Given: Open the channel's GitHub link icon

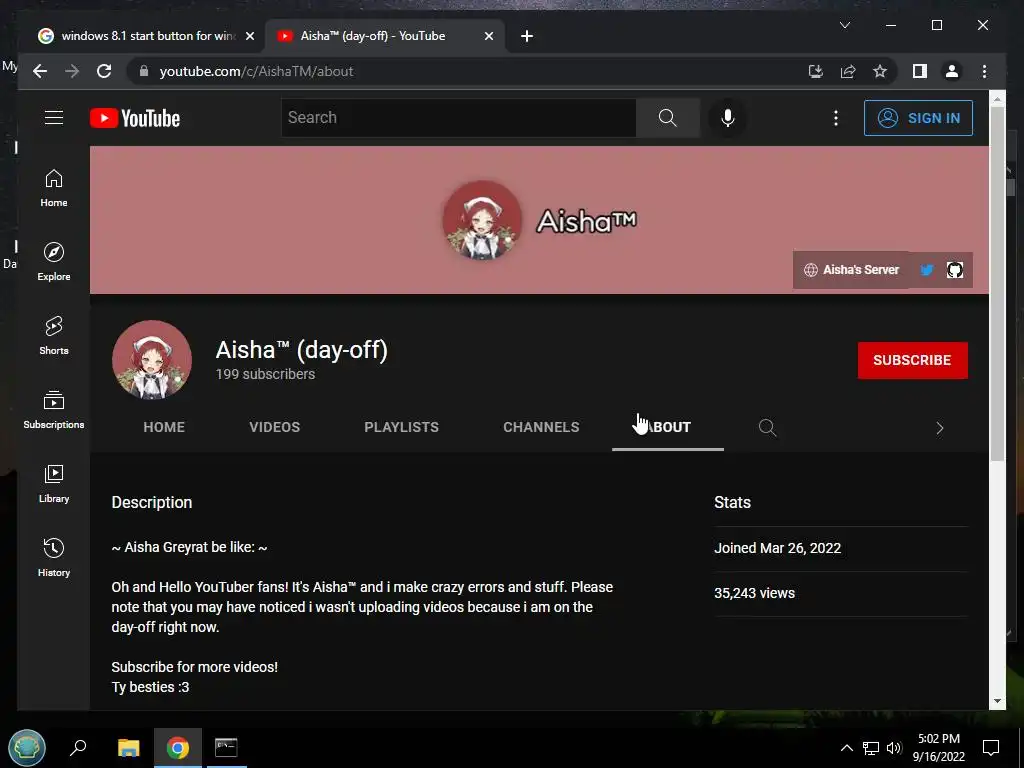Looking at the screenshot, I should 955,270.
